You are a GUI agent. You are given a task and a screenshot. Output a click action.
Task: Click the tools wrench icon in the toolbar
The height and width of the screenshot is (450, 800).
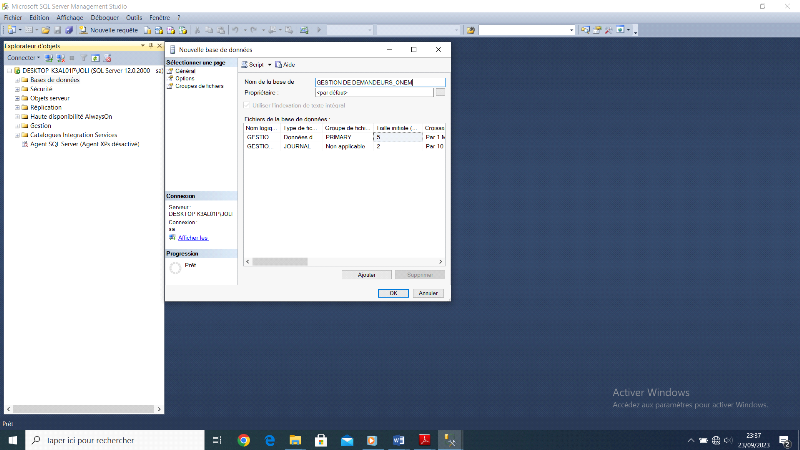point(608,30)
